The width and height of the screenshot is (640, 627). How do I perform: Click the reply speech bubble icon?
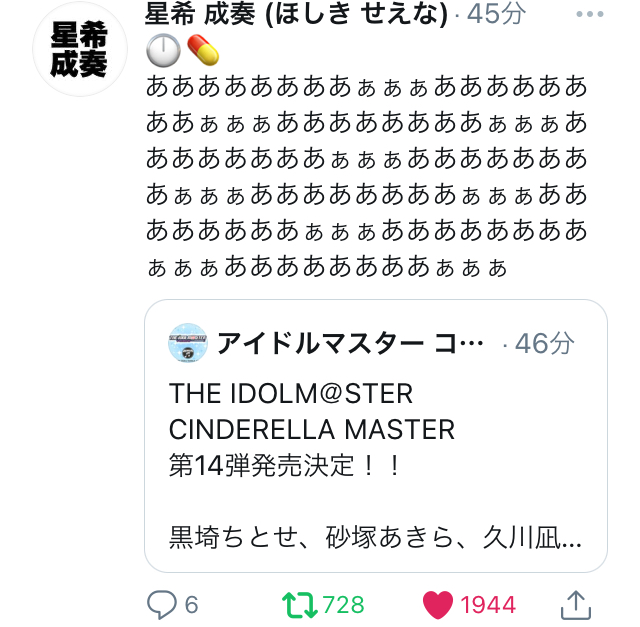[162, 604]
